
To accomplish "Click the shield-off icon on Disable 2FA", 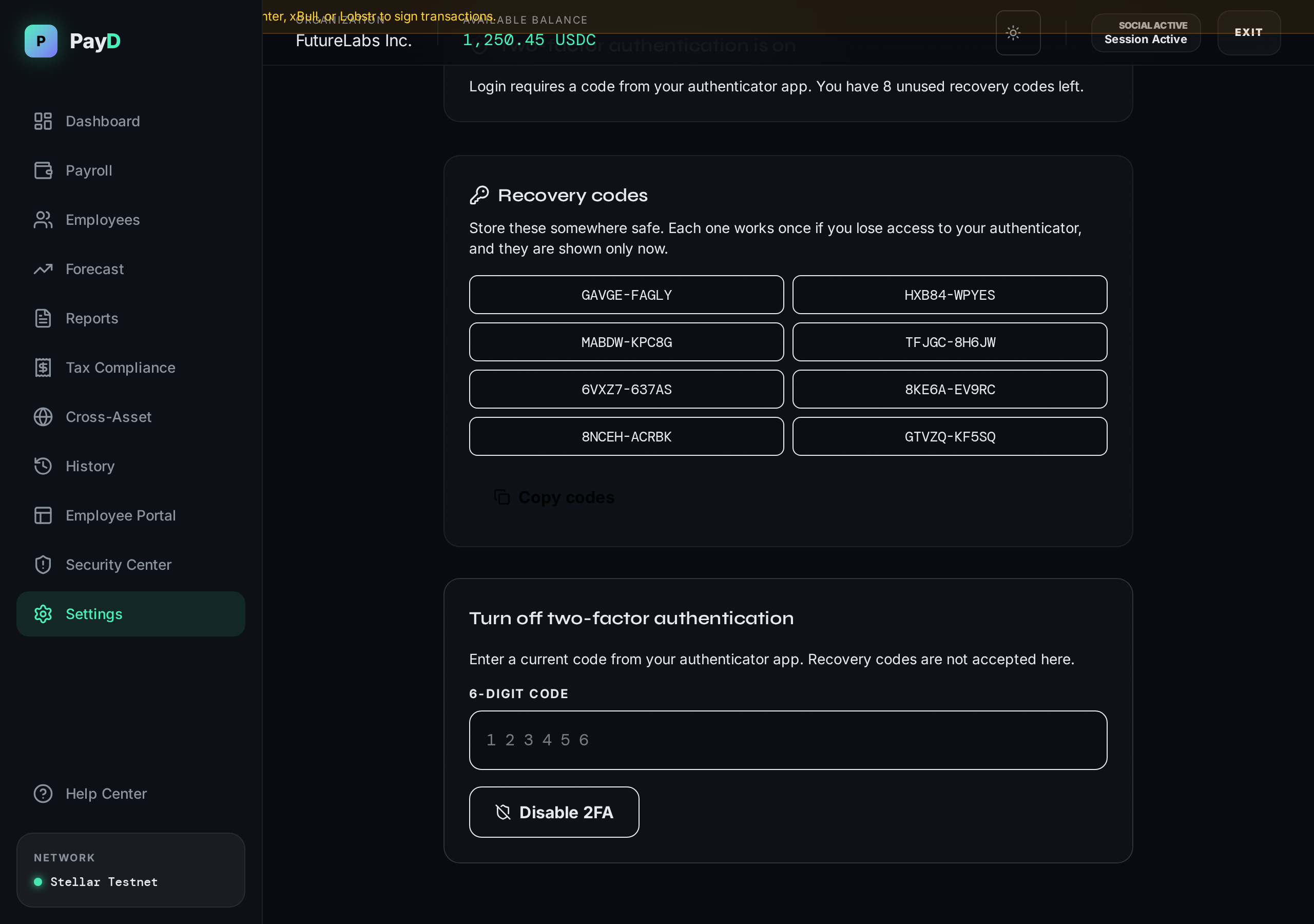I will pyautogui.click(x=503, y=812).
